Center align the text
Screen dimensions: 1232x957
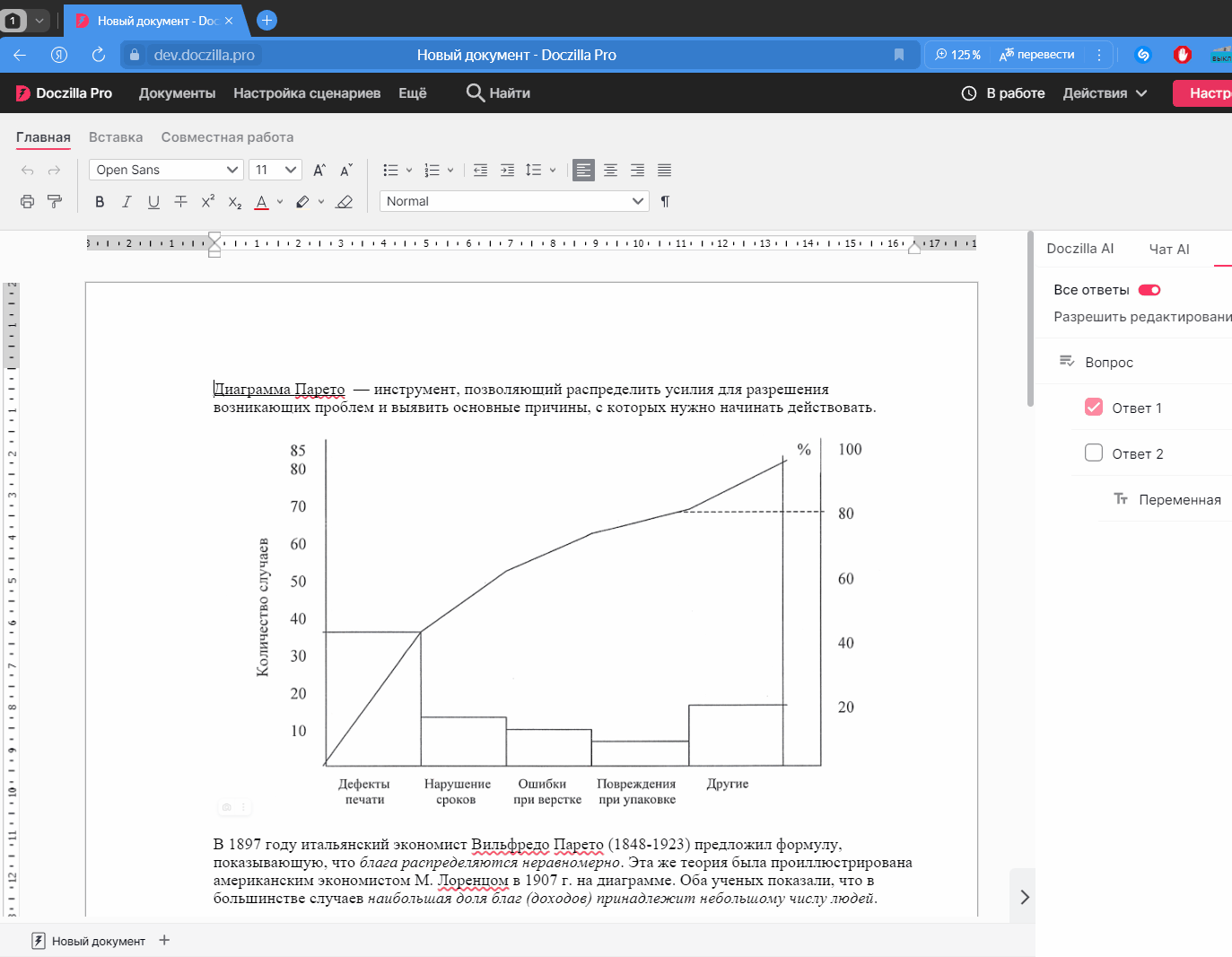[x=610, y=171]
